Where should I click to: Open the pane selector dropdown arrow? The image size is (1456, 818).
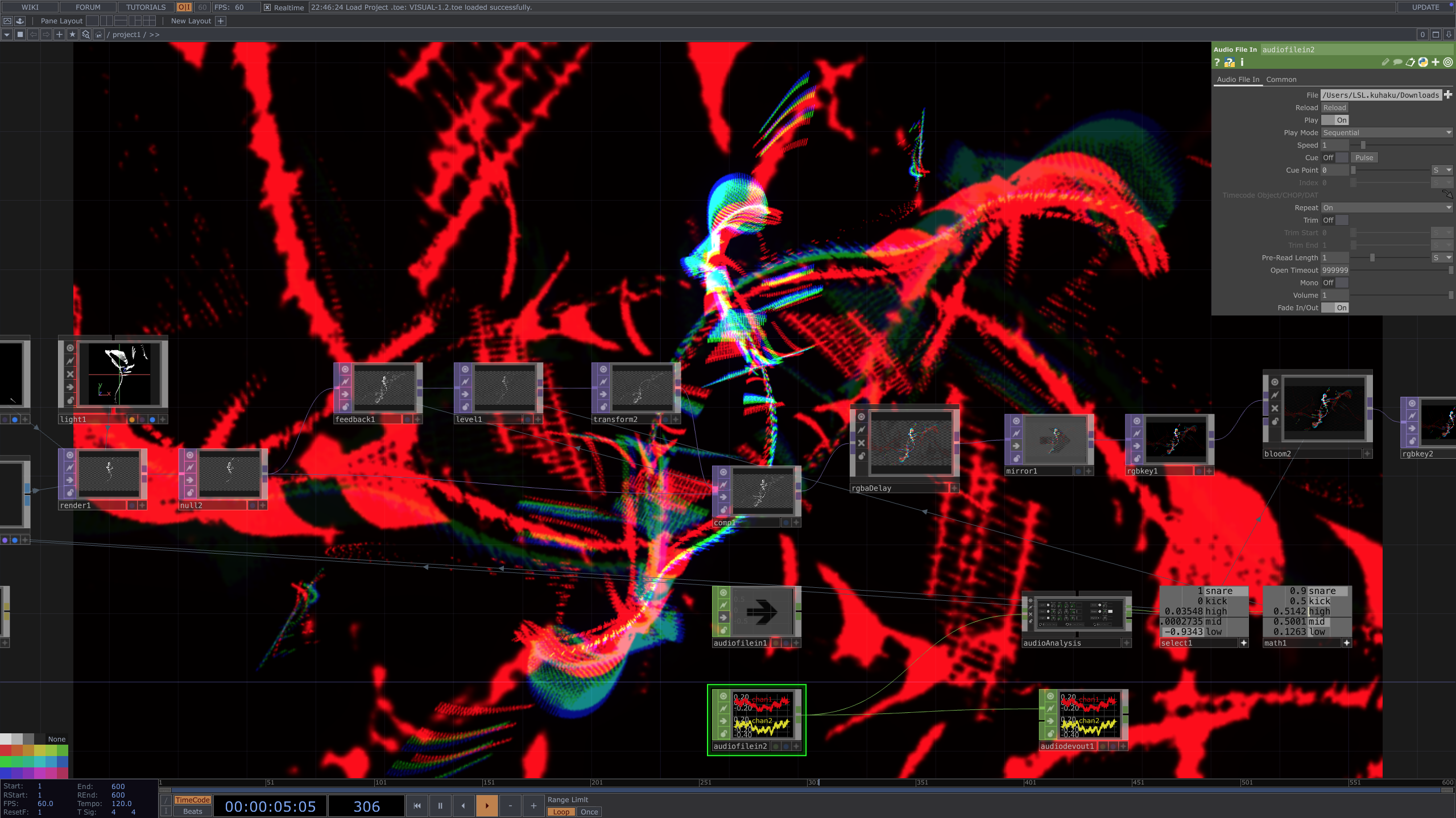point(7,34)
